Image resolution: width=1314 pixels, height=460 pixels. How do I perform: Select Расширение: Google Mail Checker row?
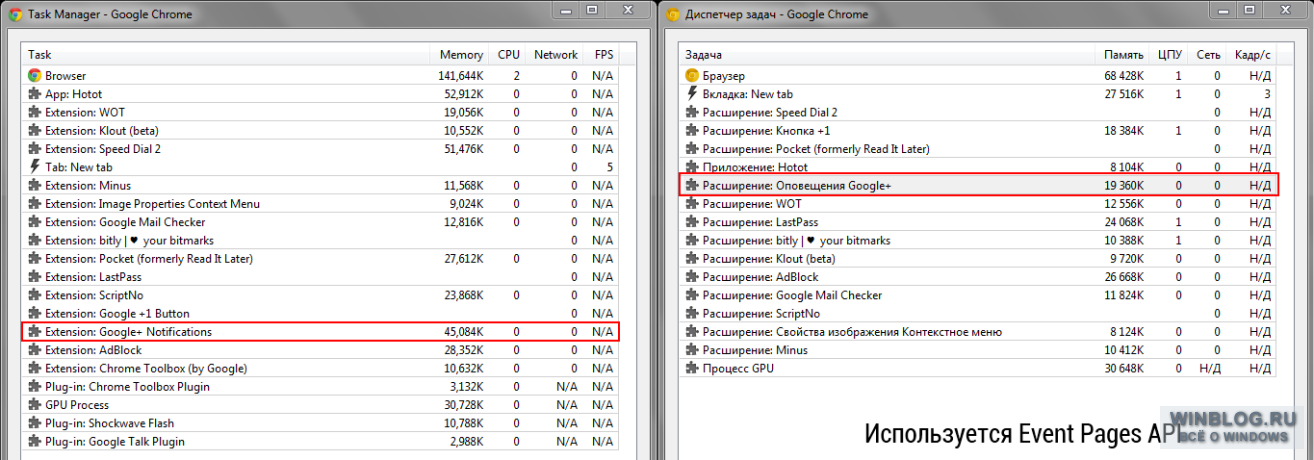(x=978, y=295)
